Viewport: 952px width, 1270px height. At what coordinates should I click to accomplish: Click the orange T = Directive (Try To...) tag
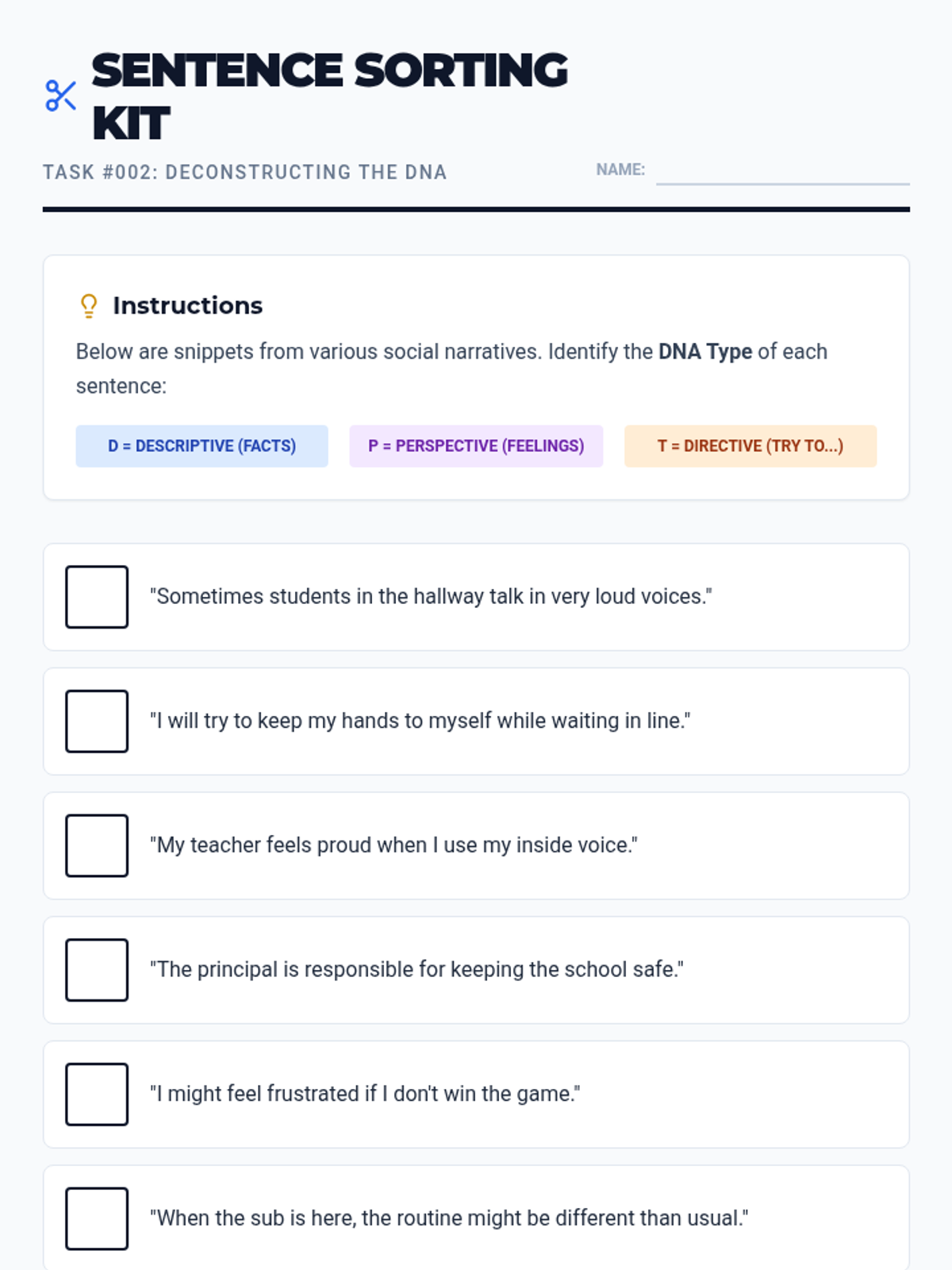coord(750,446)
